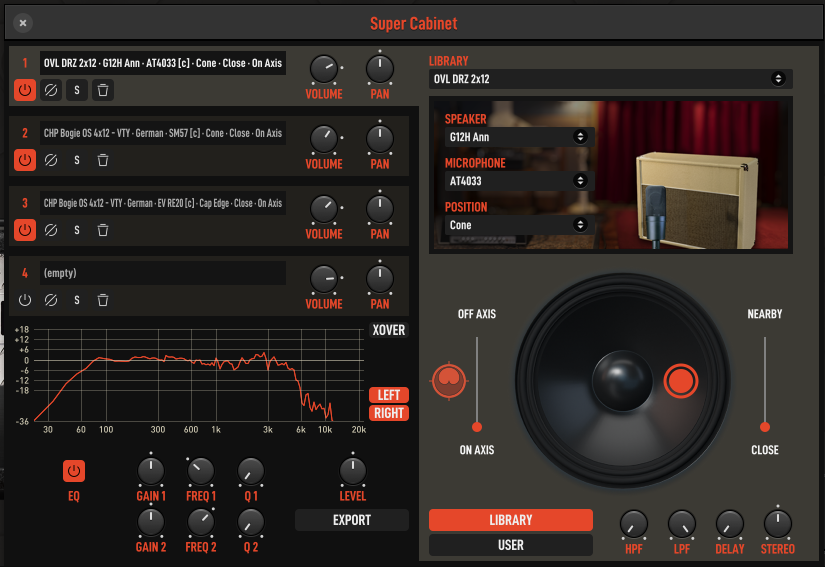The height and width of the screenshot is (567, 825).
Task: Invert phase on slot 3
Action: coord(51,230)
